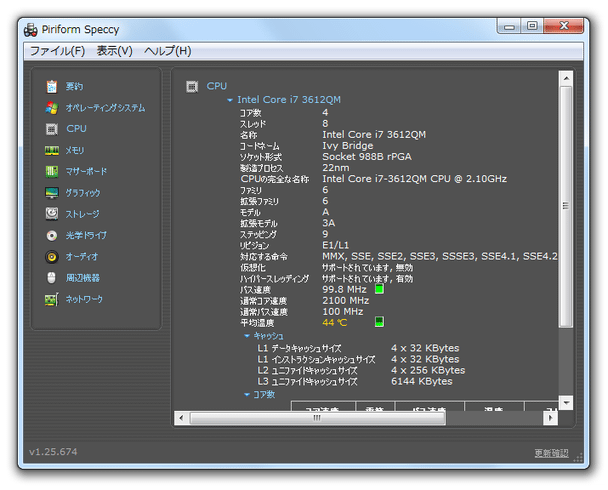This screenshot has width=608, height=490.
Task: Go to オペレーティングシステム label
Action: [105, 108]
